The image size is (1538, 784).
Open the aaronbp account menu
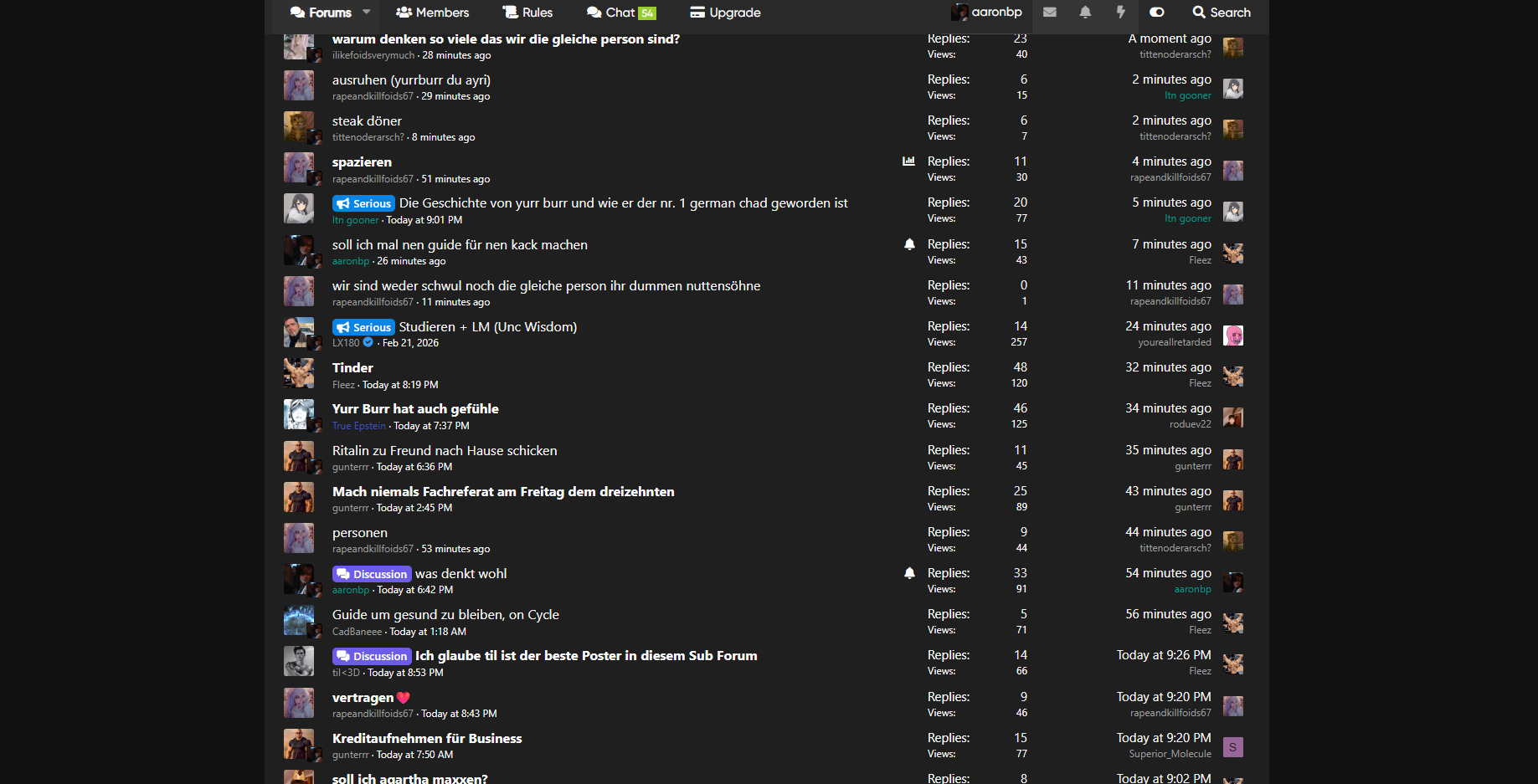(987, 13)
